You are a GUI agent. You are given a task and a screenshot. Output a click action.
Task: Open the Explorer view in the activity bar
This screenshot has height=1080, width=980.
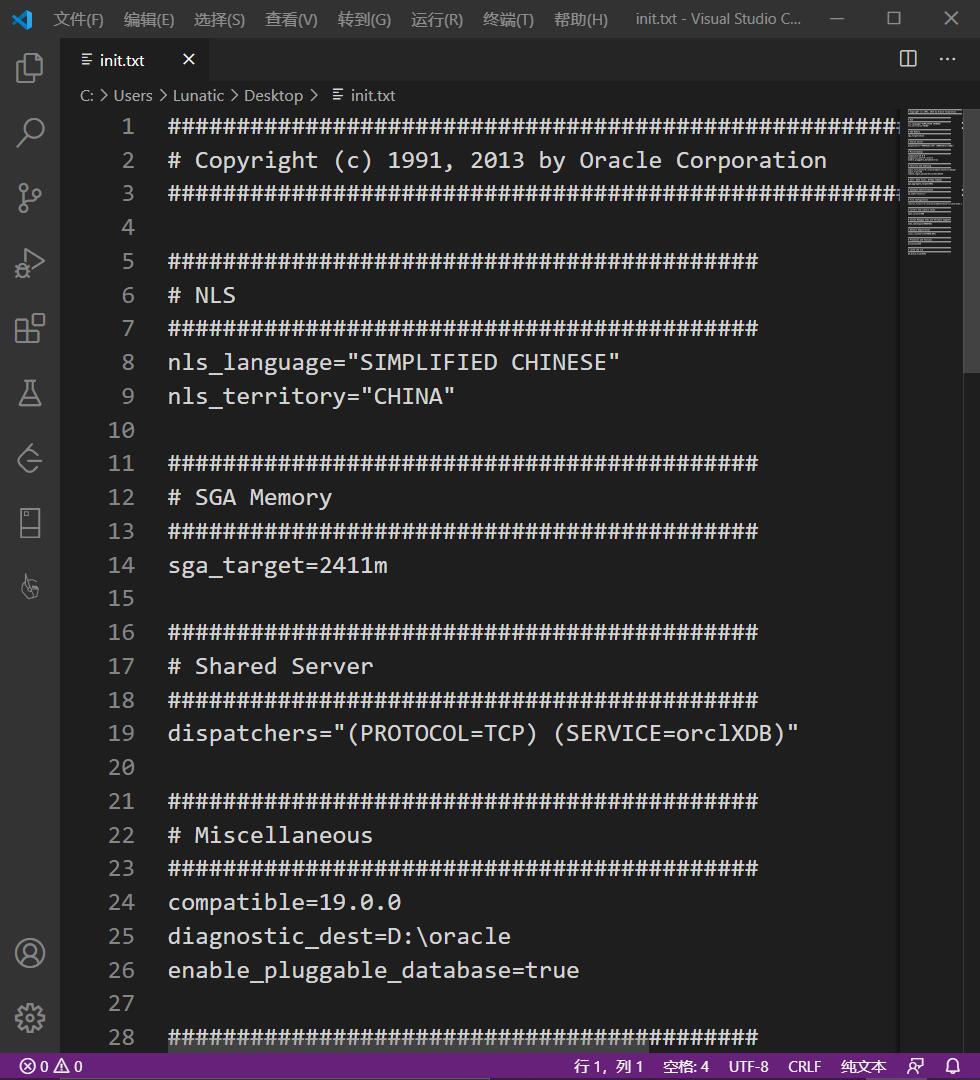[29, 67]
